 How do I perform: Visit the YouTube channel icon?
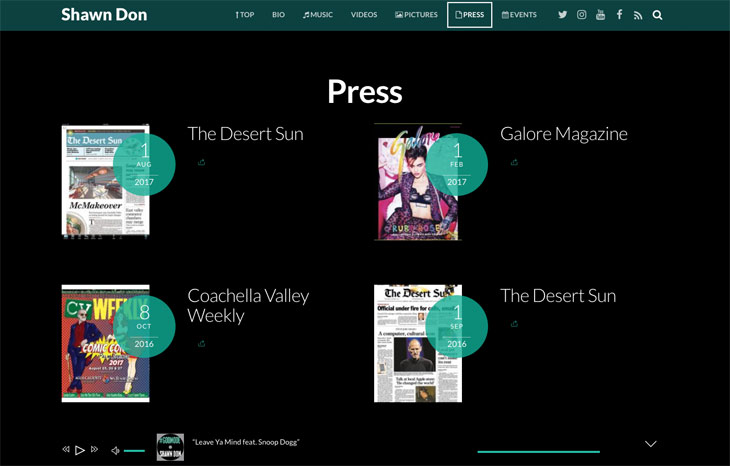pos(600,14)
